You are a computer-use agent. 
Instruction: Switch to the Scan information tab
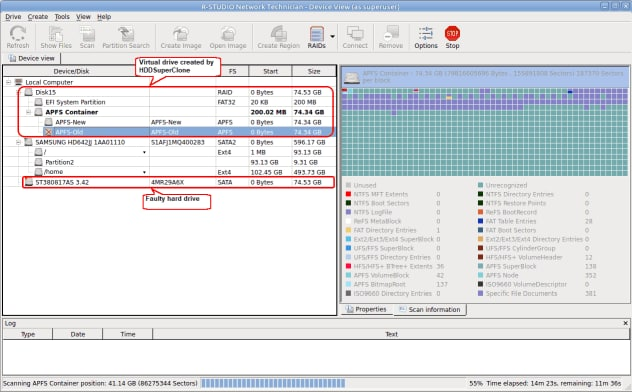(430, 309)
